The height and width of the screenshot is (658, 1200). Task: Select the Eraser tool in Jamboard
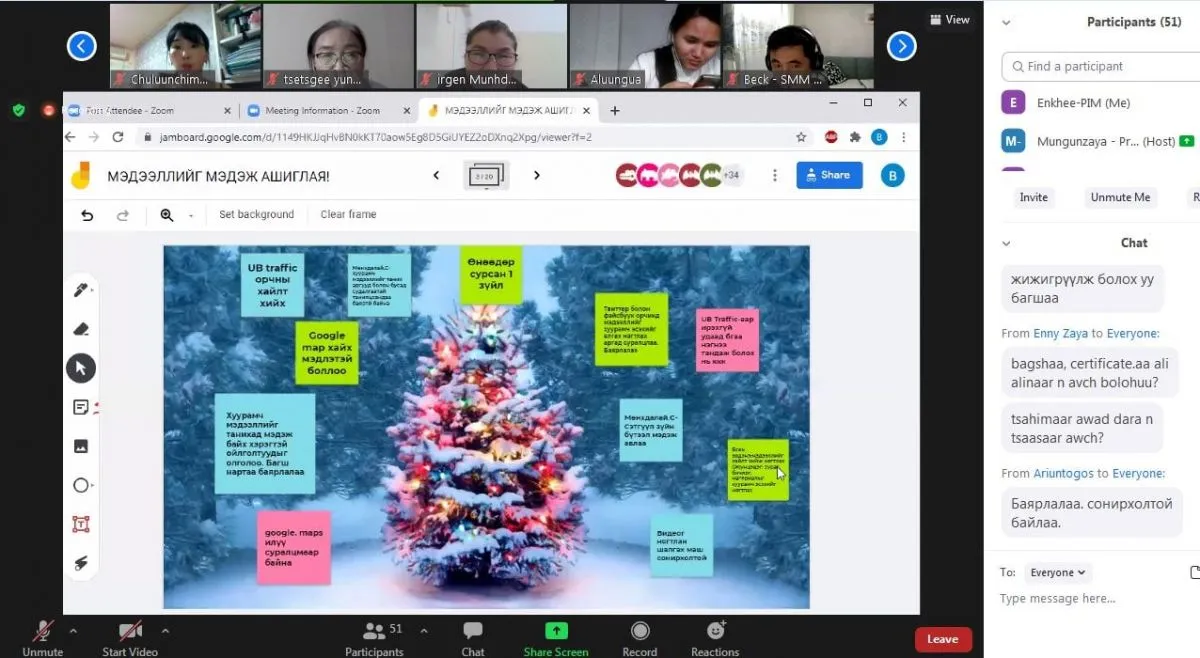pyautogui.click(x=81, y=329)
